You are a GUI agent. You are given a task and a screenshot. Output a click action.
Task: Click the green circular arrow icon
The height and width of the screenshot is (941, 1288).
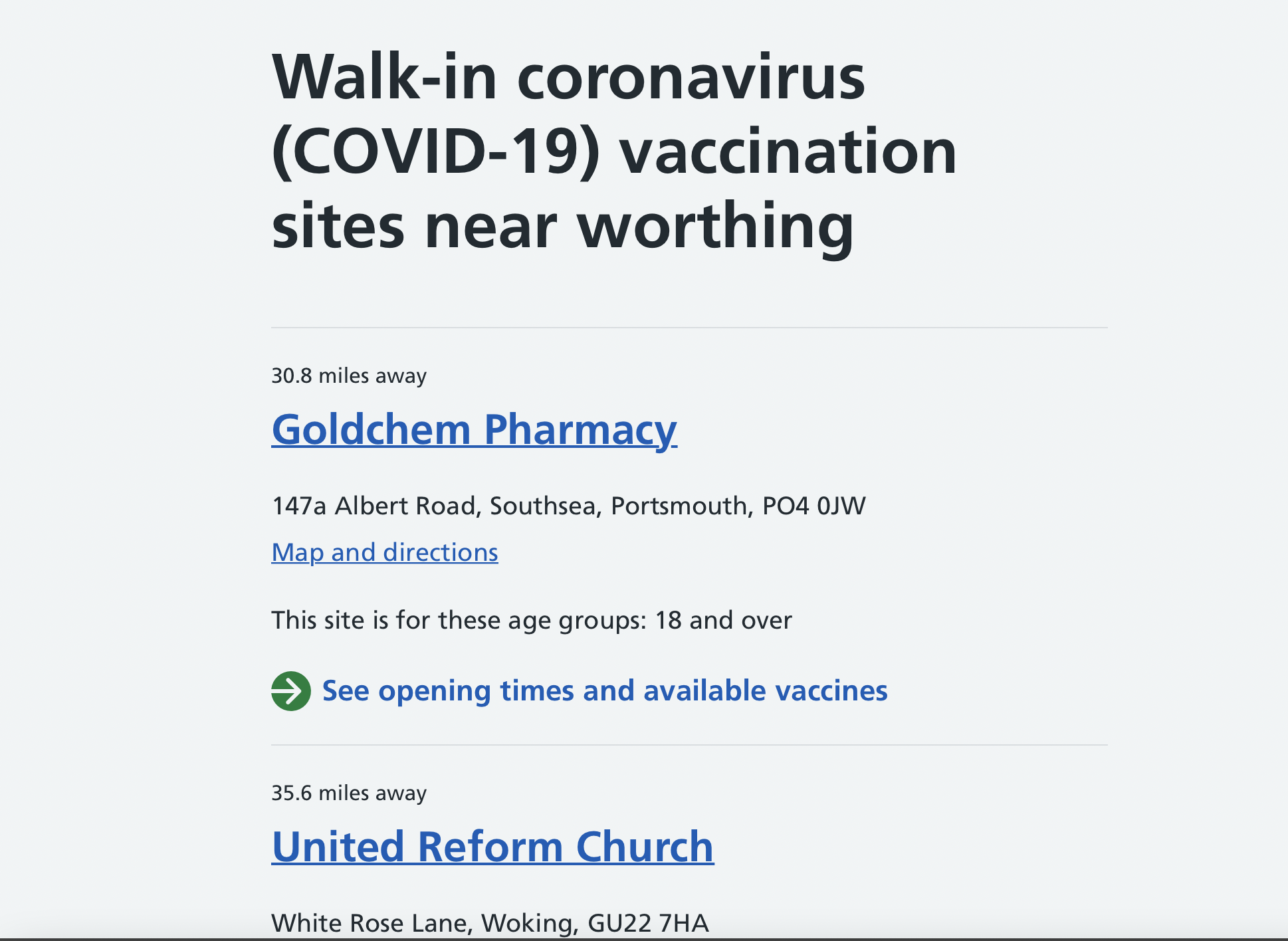point(290,691)
